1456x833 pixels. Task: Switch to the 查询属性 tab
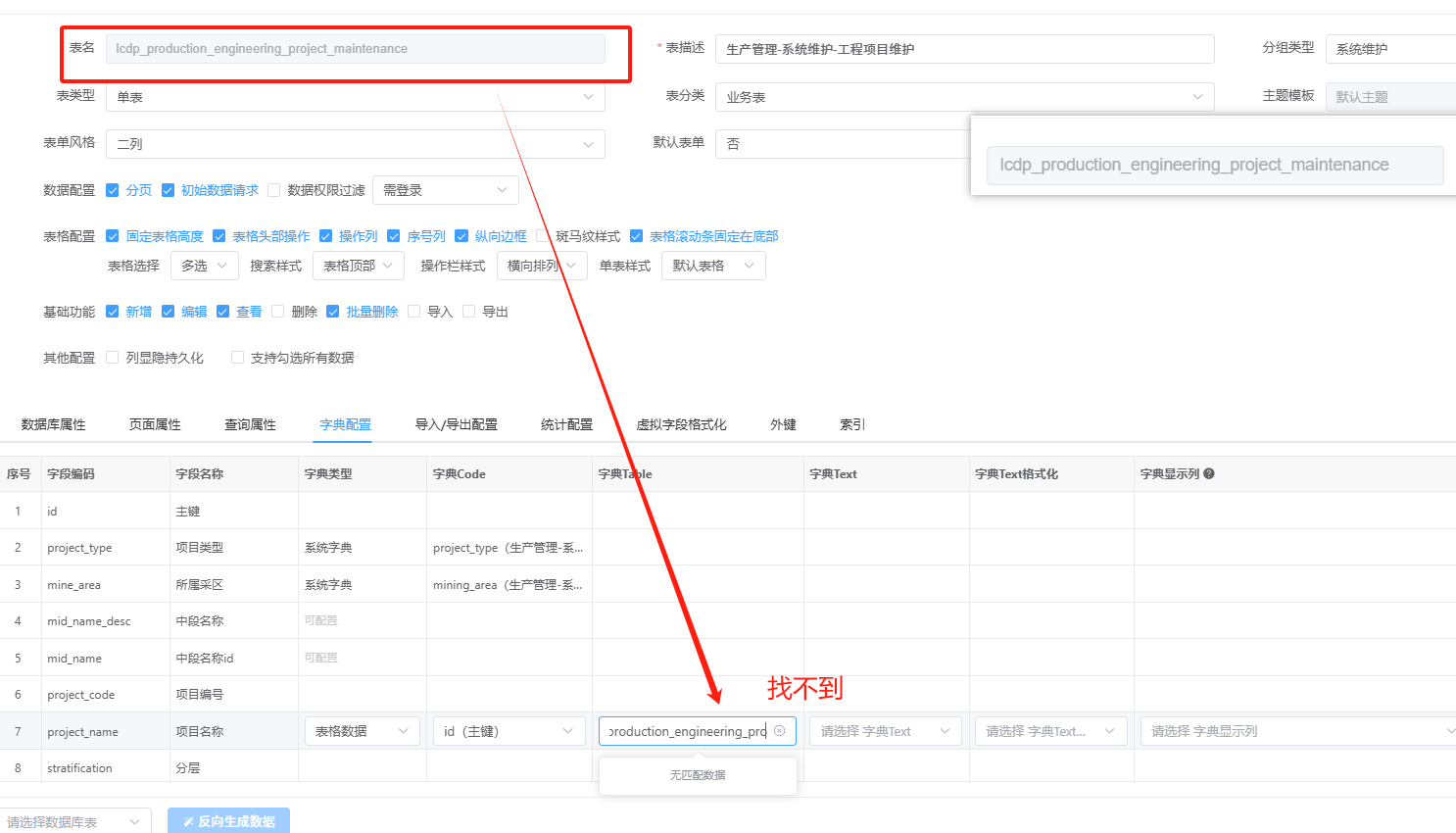250,424
